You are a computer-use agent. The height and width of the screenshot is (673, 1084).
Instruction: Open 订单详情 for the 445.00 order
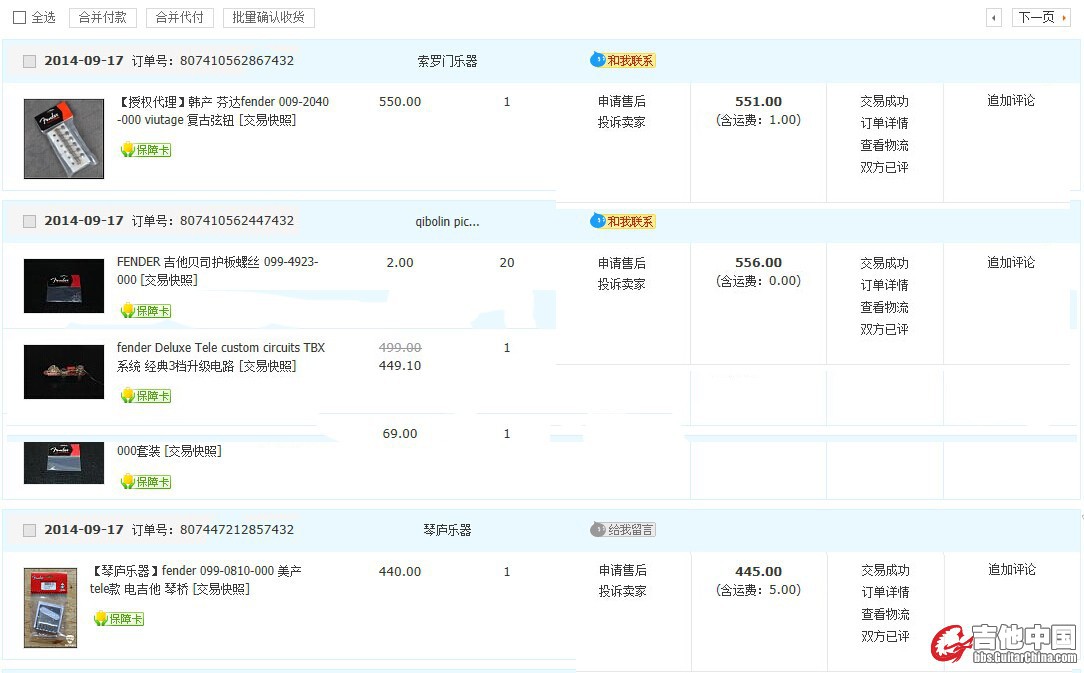coord(885,592)
